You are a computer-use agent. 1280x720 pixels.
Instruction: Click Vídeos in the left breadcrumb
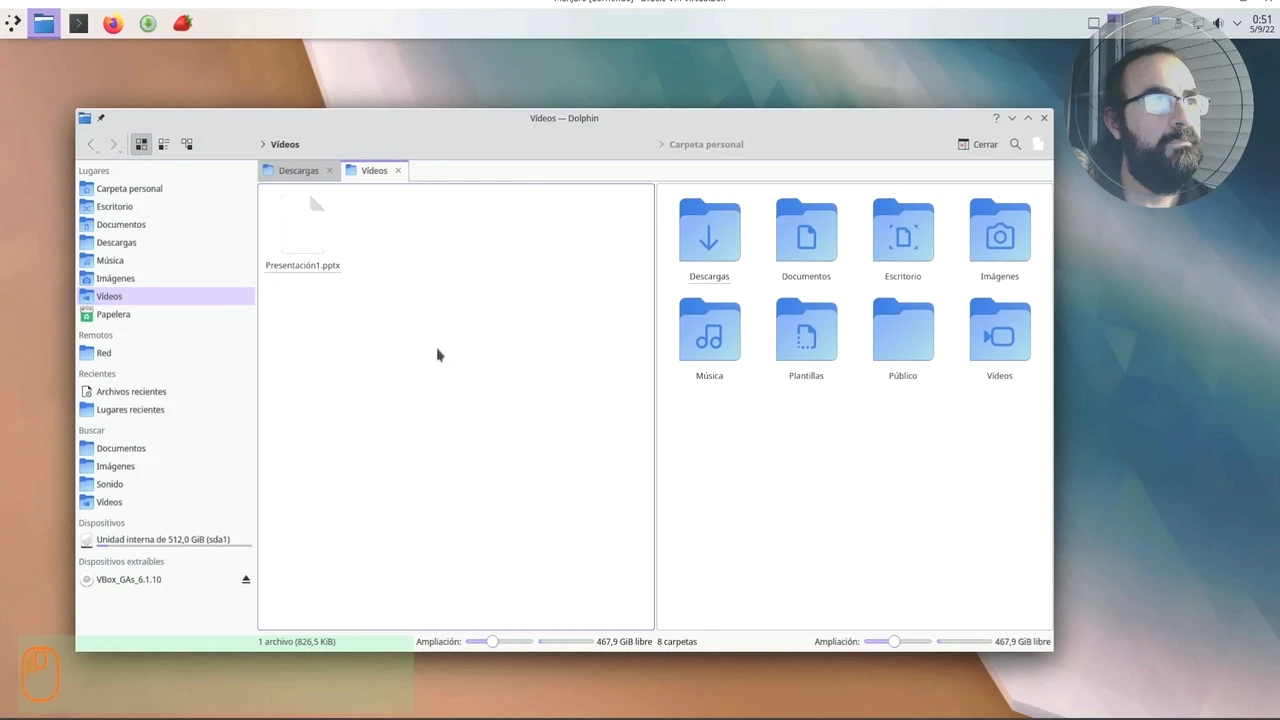click(x=285, y=144)
